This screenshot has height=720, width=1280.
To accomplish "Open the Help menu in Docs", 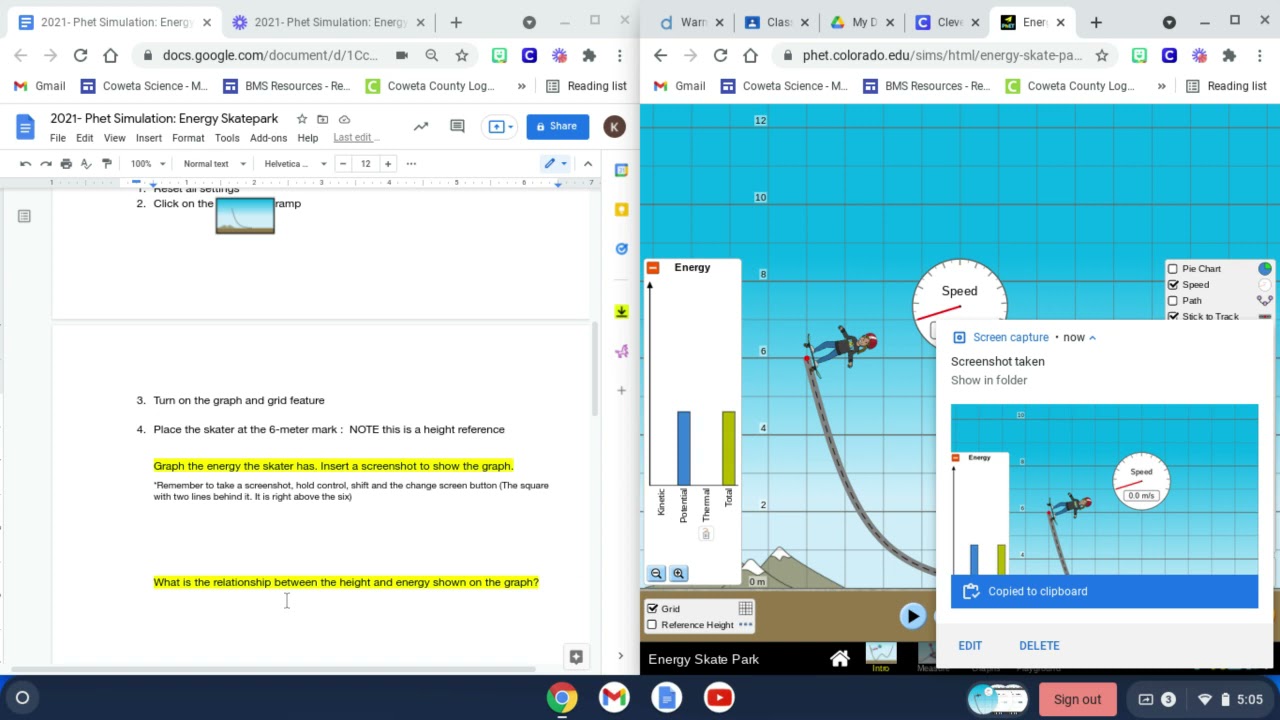I will (308, 138).
